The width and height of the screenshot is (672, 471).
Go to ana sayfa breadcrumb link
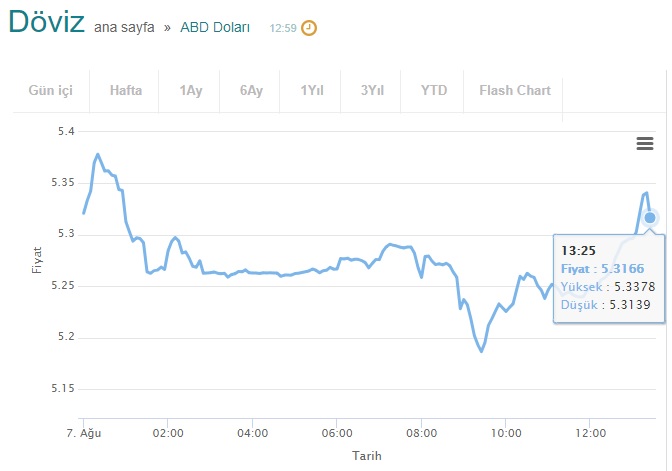tap(124, 27)
